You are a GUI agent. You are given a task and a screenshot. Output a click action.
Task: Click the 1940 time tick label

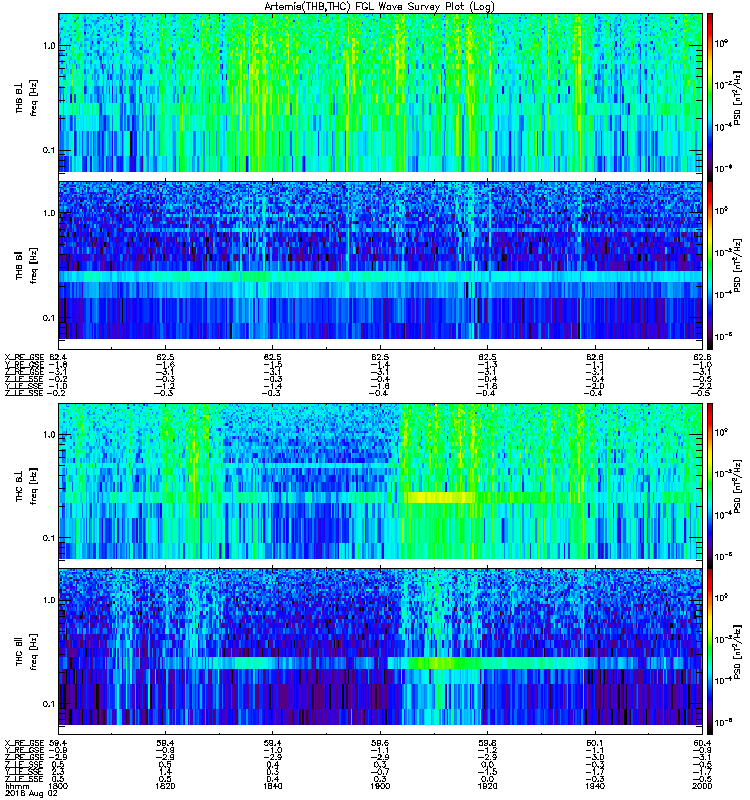click(595, 786)
